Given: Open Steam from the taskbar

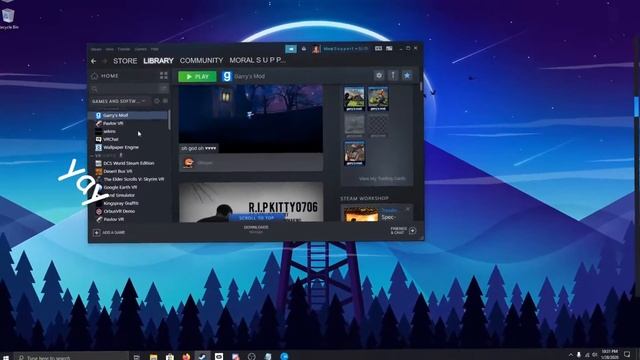Looking at the screenshot, I should point(202,356).
